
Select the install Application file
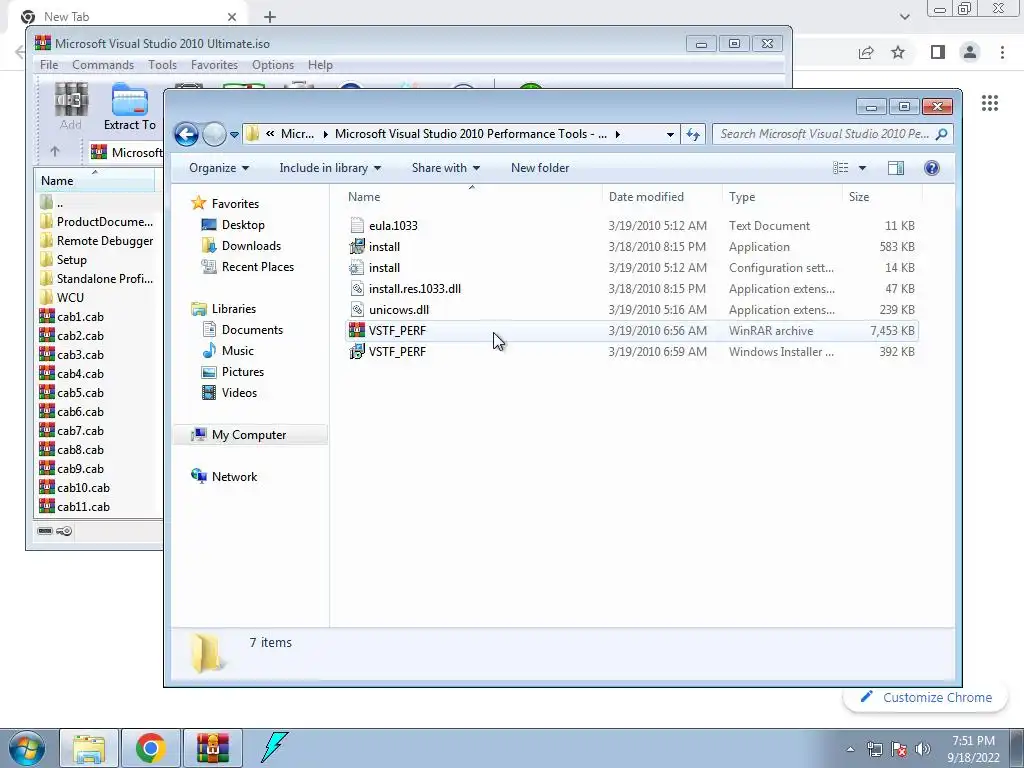pos(632,247)
